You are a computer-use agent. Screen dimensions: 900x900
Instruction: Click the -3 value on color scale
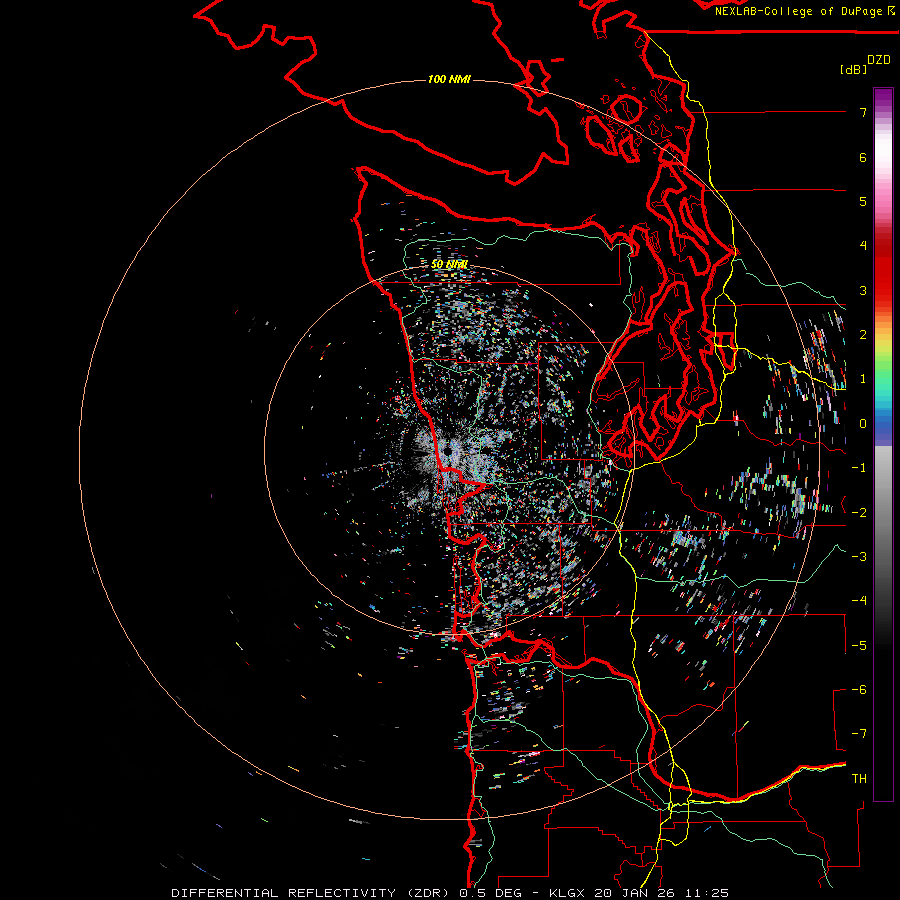tap(859, 557)
